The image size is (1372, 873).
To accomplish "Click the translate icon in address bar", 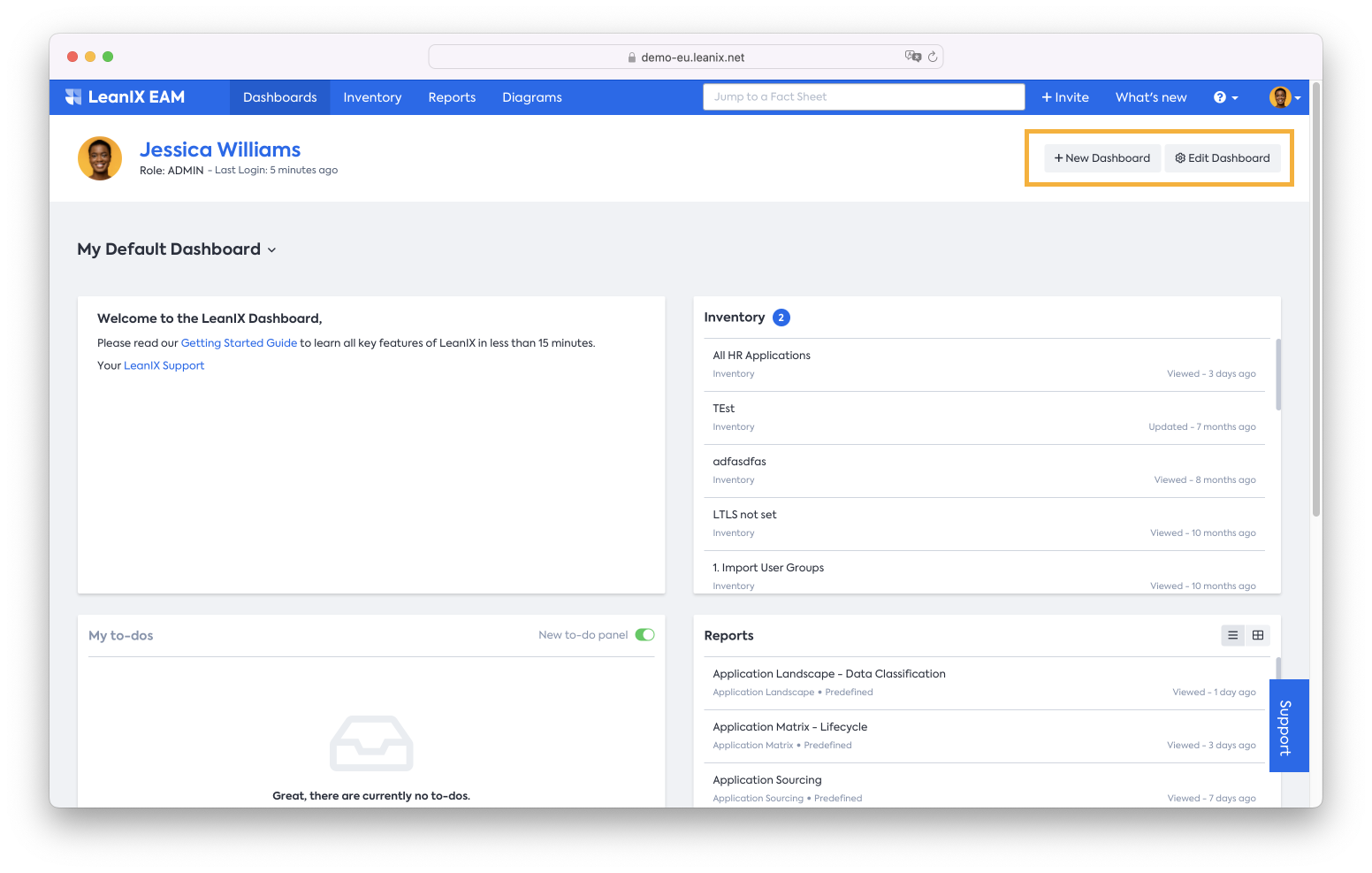I will (913, 57).
